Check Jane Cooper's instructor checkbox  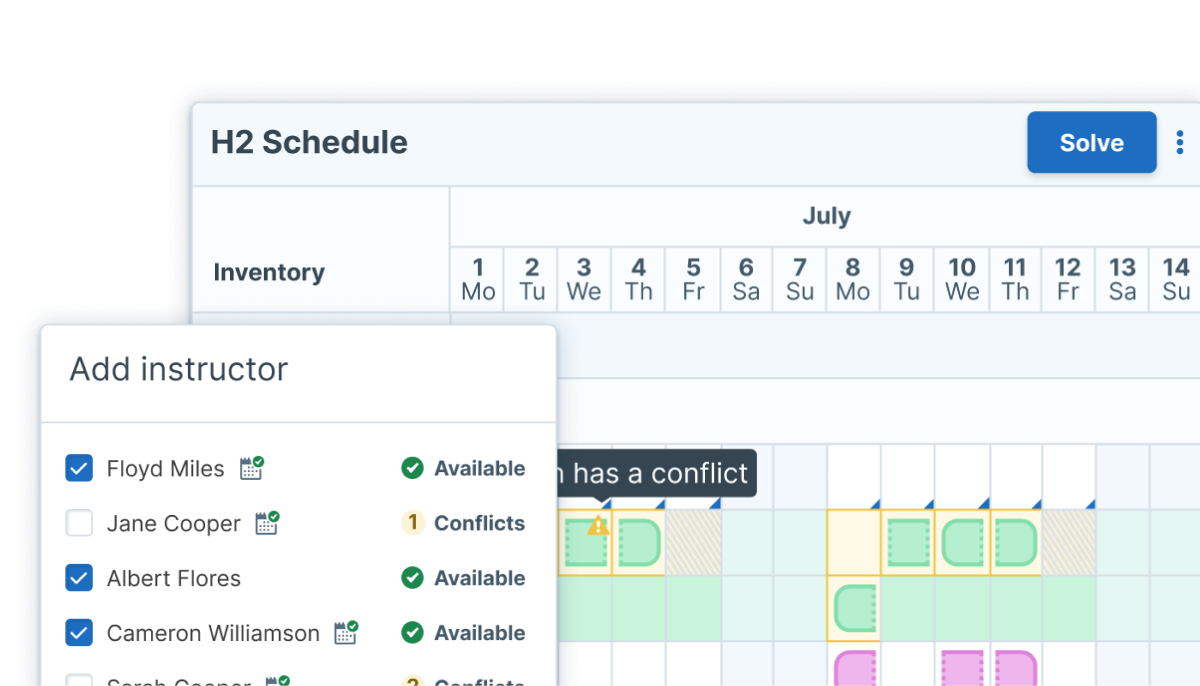79,522
